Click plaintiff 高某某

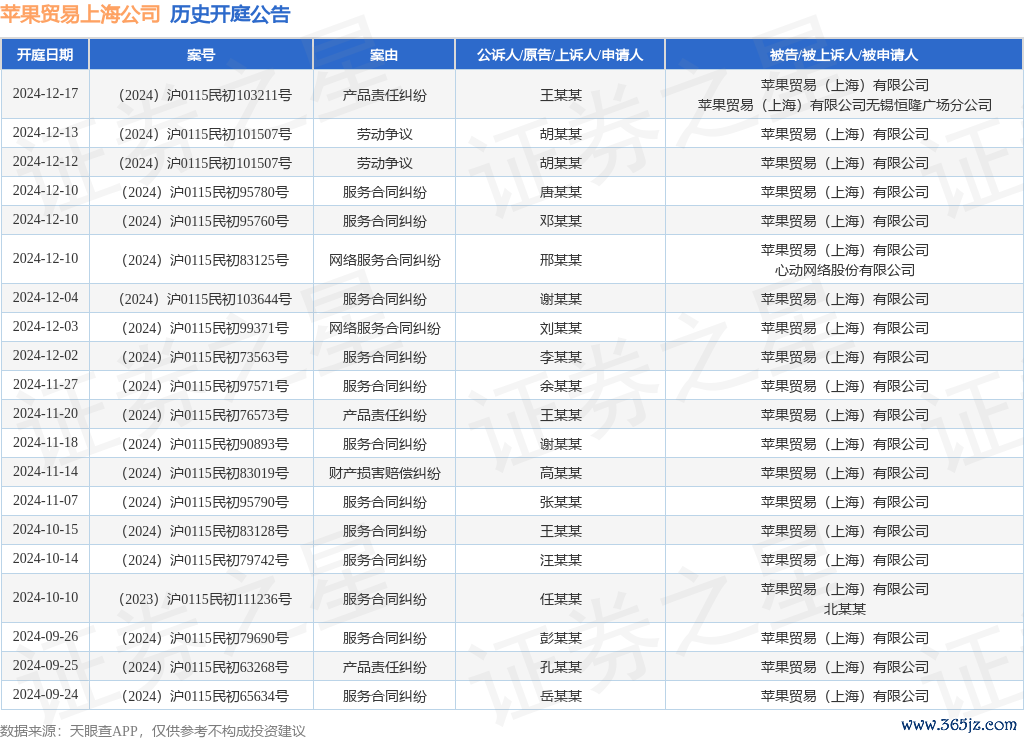point(561,474)
